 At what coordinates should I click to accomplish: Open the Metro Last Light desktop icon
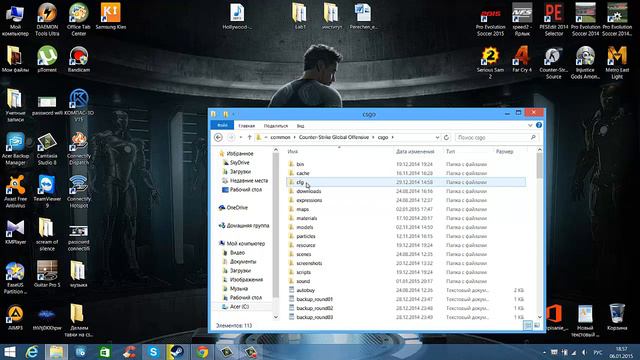(x=617, y=62)
